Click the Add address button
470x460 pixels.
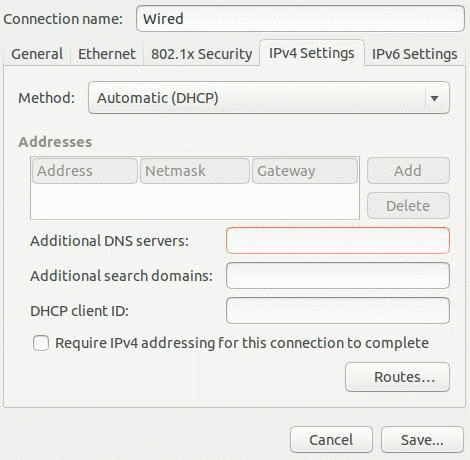coord(408,171)
